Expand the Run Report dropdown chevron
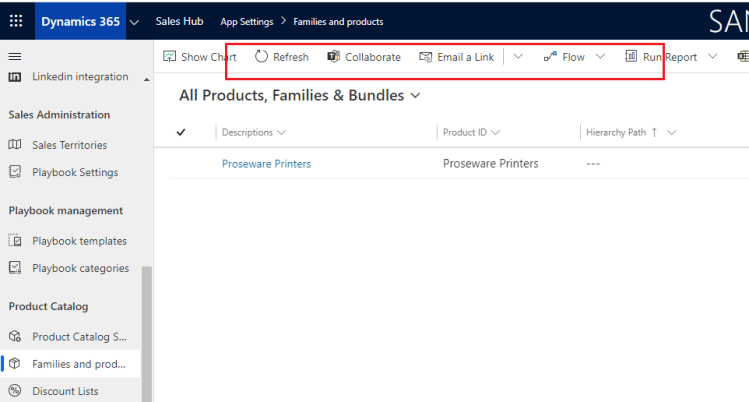 713,57
